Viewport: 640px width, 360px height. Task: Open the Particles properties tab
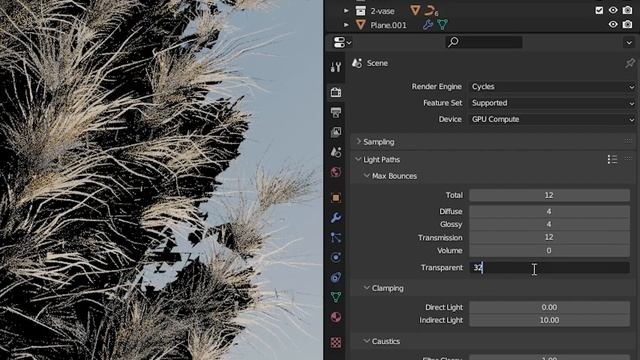tap(336, 238)
